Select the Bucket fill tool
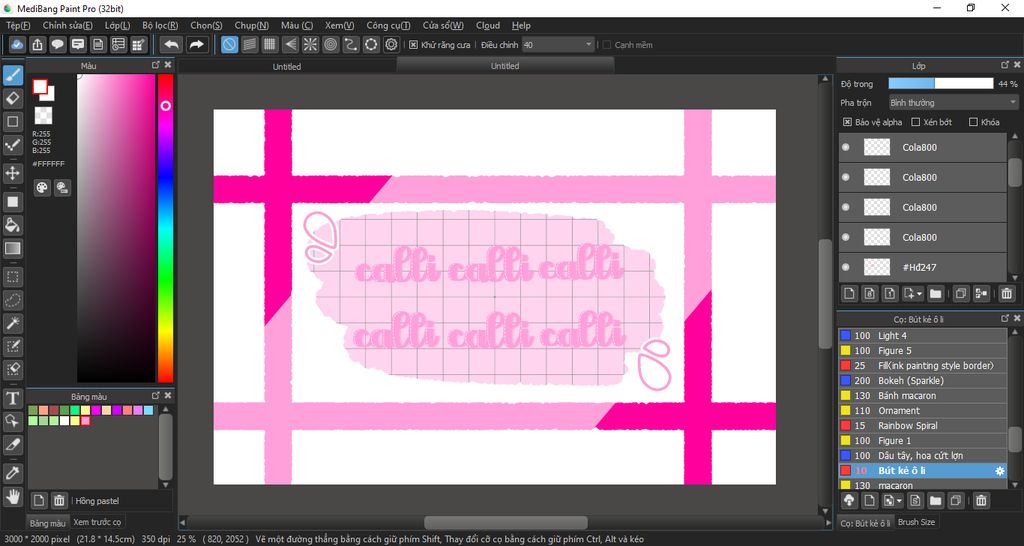 coord(12,225)
